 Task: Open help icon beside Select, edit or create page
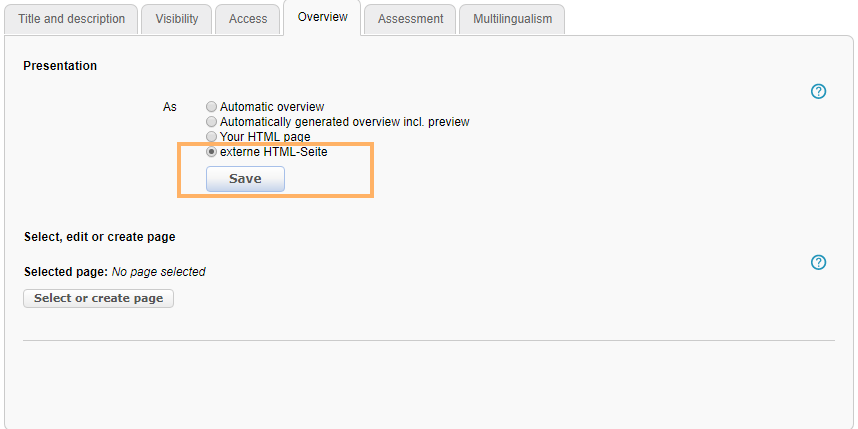pyautogui.click(x=818, y=262)
